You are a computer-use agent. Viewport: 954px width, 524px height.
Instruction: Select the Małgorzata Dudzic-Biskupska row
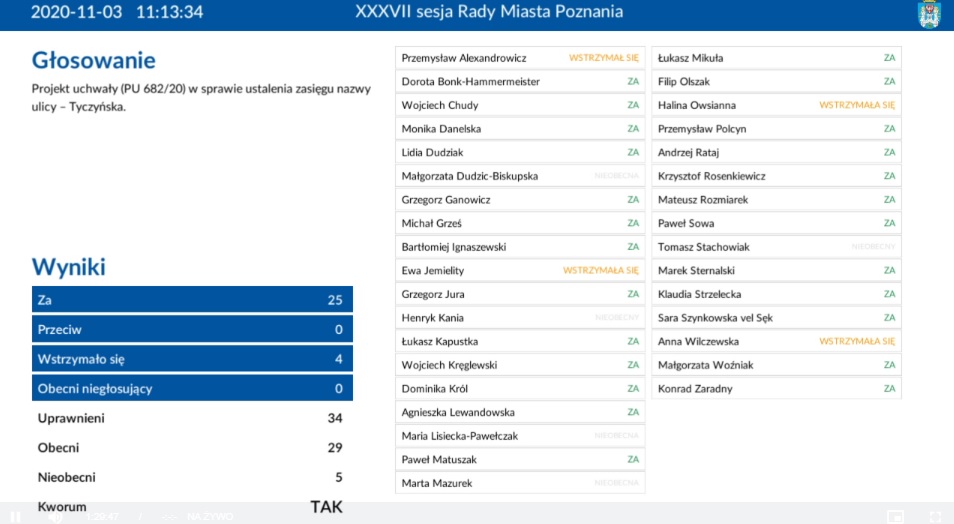coord(520,176)
